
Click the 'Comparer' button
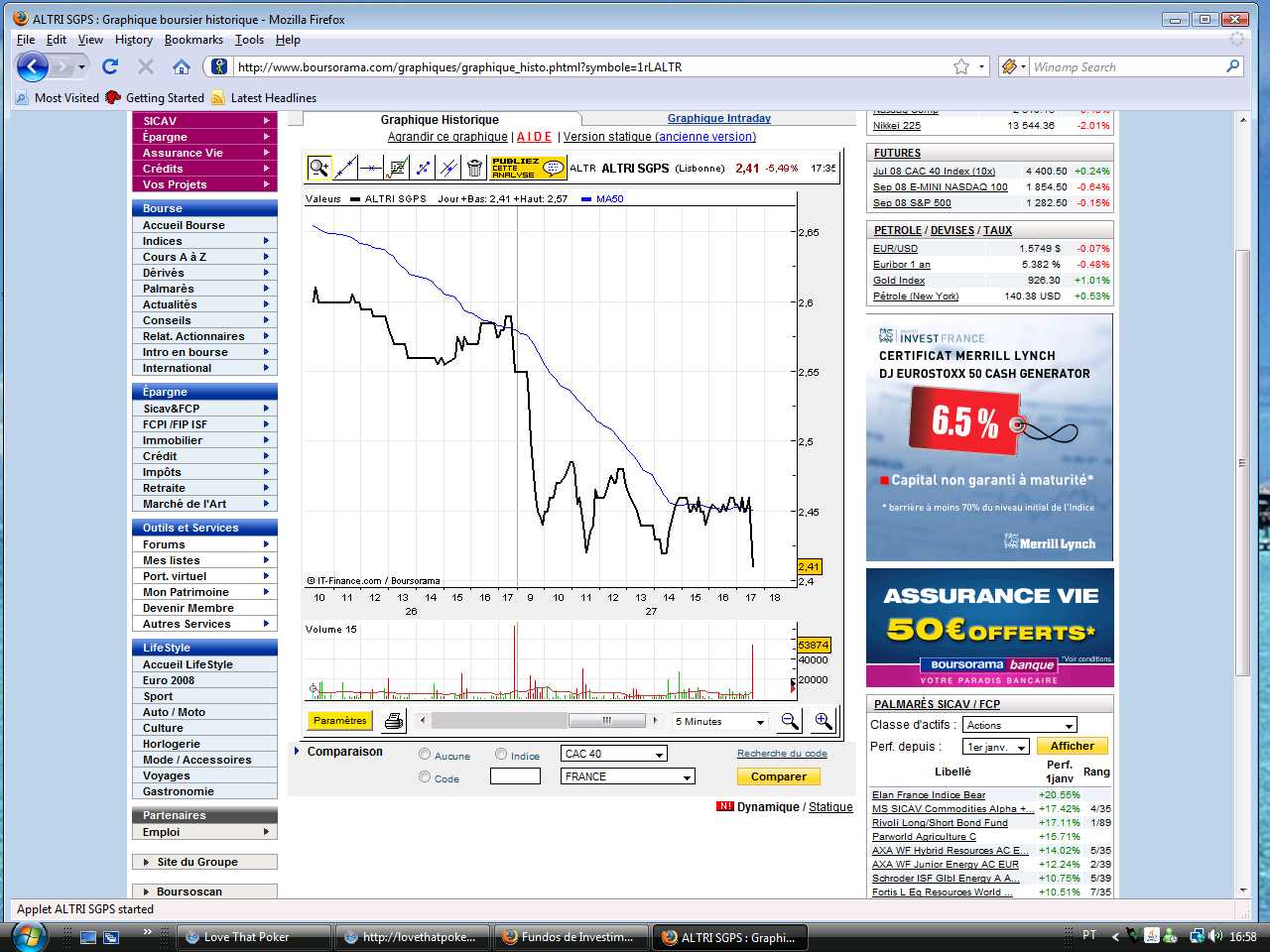(x=779, y=776)
